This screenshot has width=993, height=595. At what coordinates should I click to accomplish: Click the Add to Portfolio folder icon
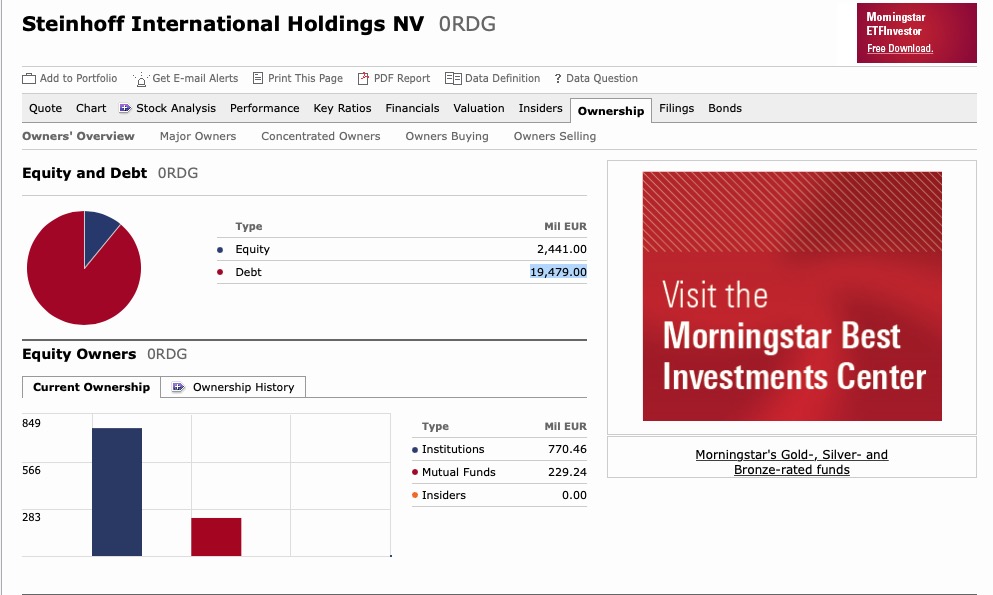[x=29, y=78]
